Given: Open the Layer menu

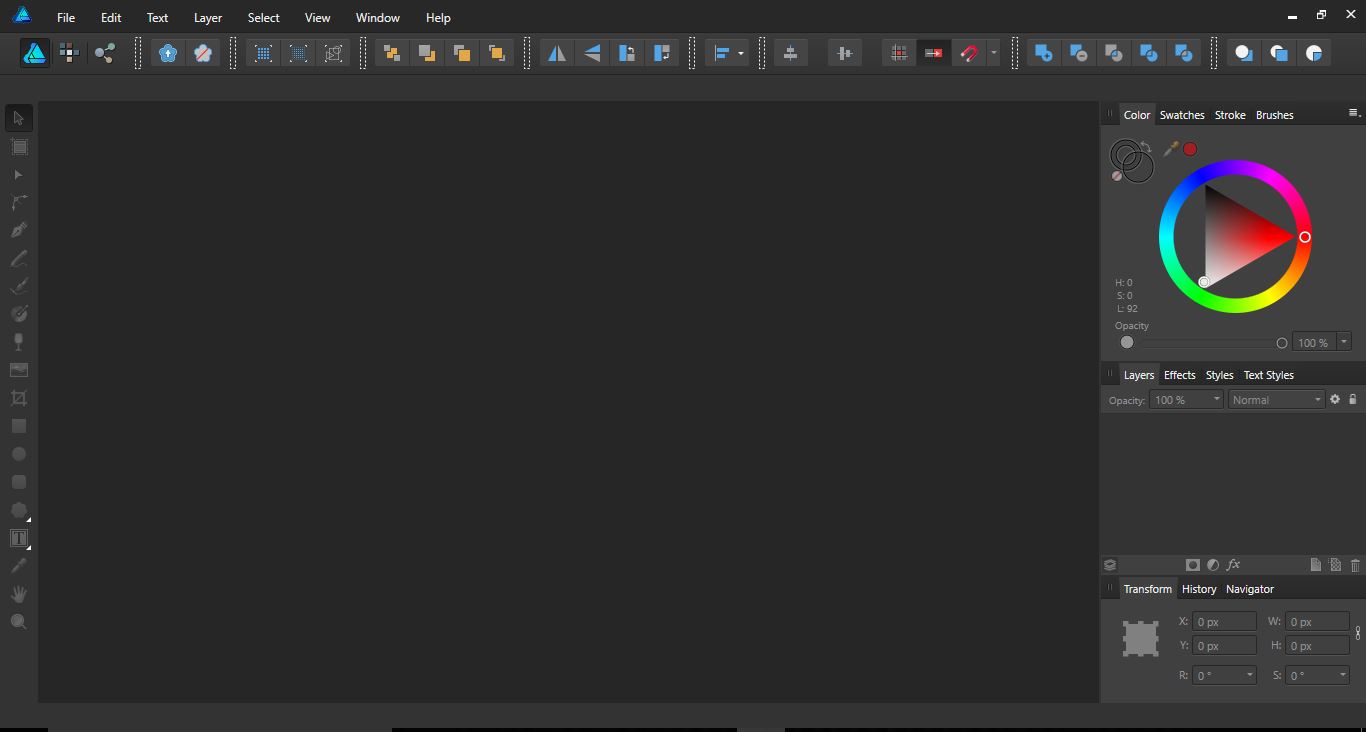Looking at the screenshot, I should click(207, 17).
